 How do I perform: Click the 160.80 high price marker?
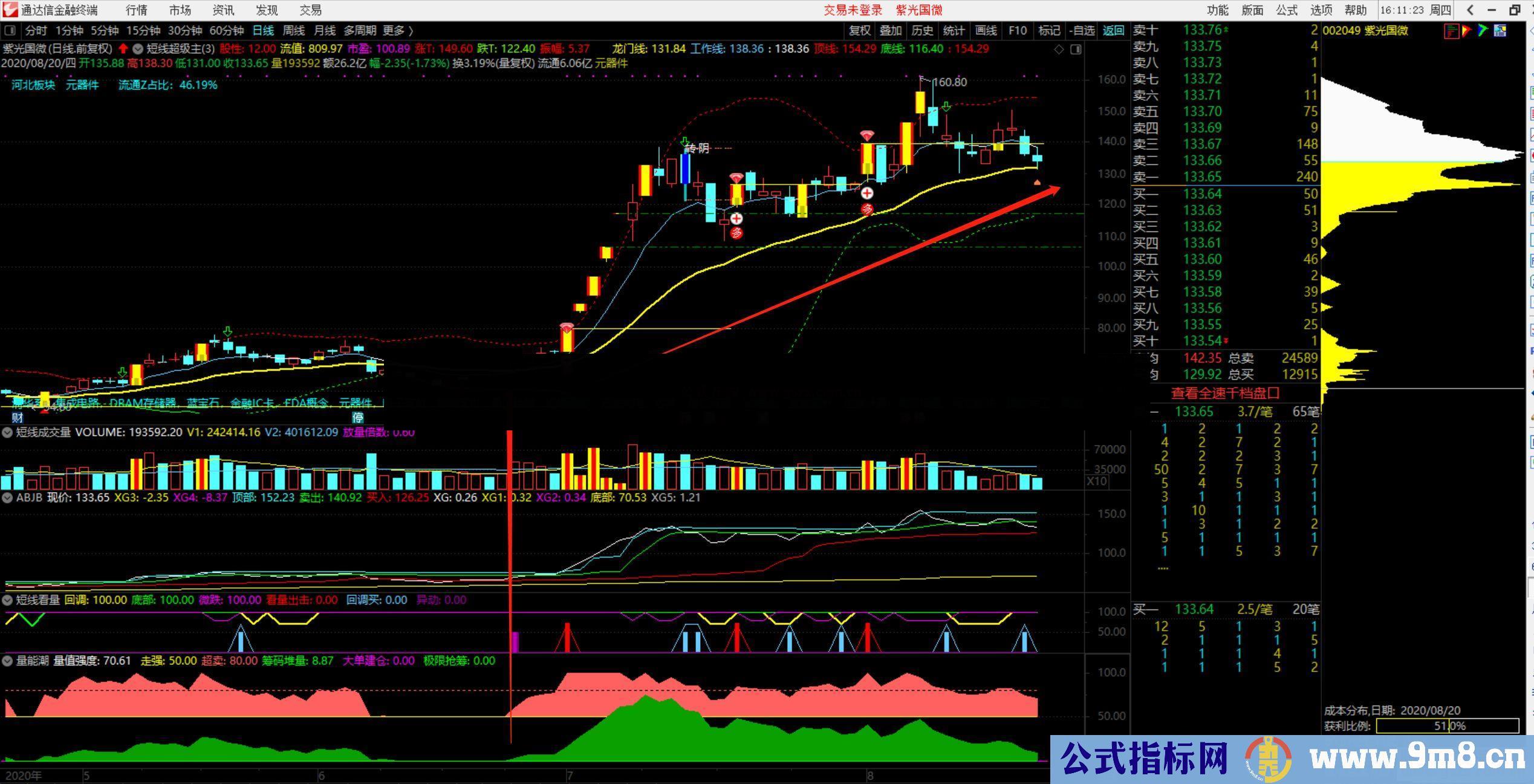(x=949, y=82)
